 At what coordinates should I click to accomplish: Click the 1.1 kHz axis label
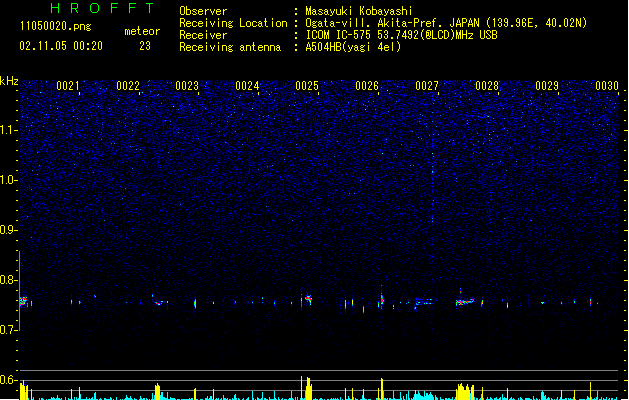(9, 130)
